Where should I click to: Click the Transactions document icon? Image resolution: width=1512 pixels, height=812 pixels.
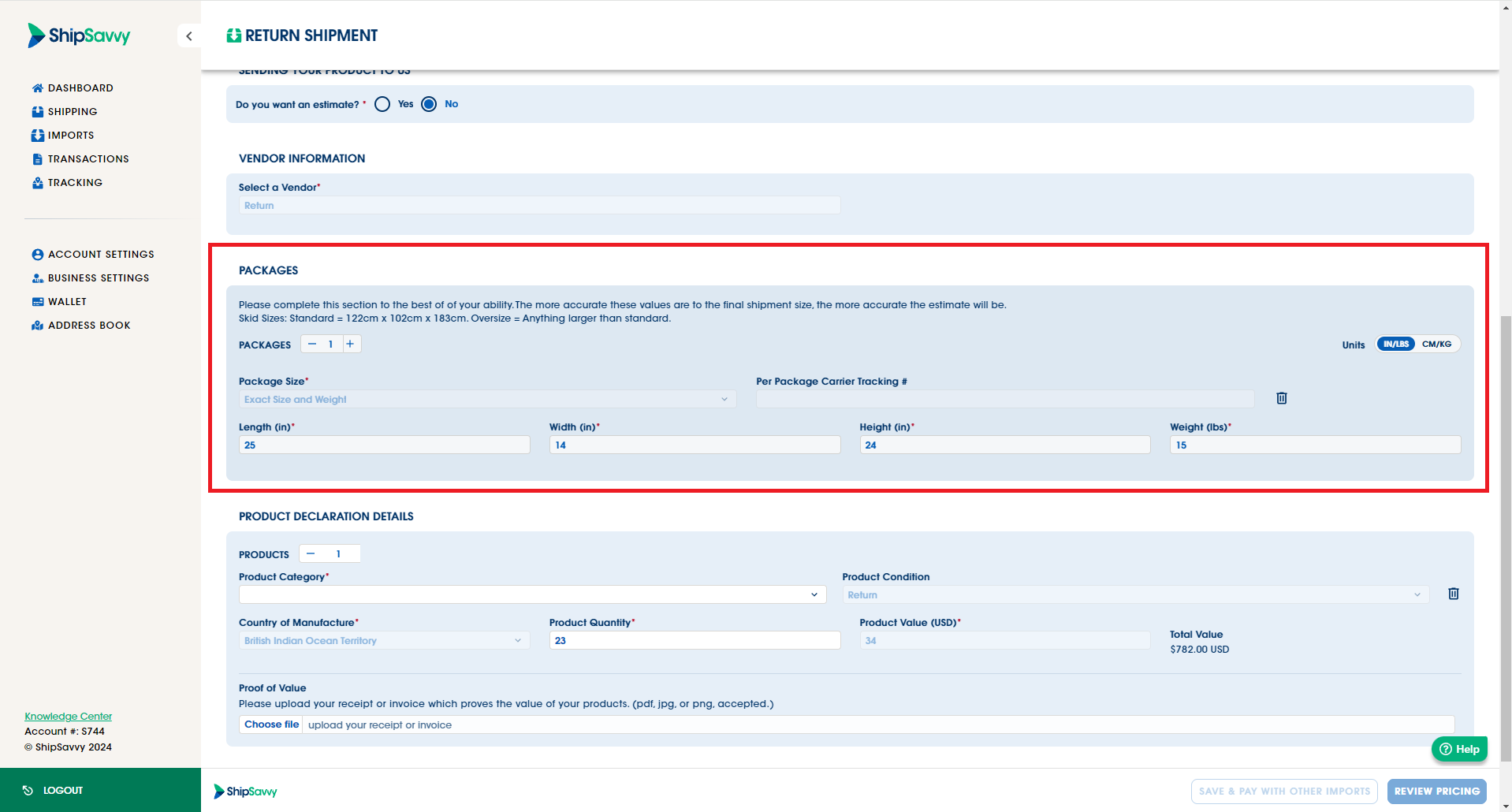[37, 159]
